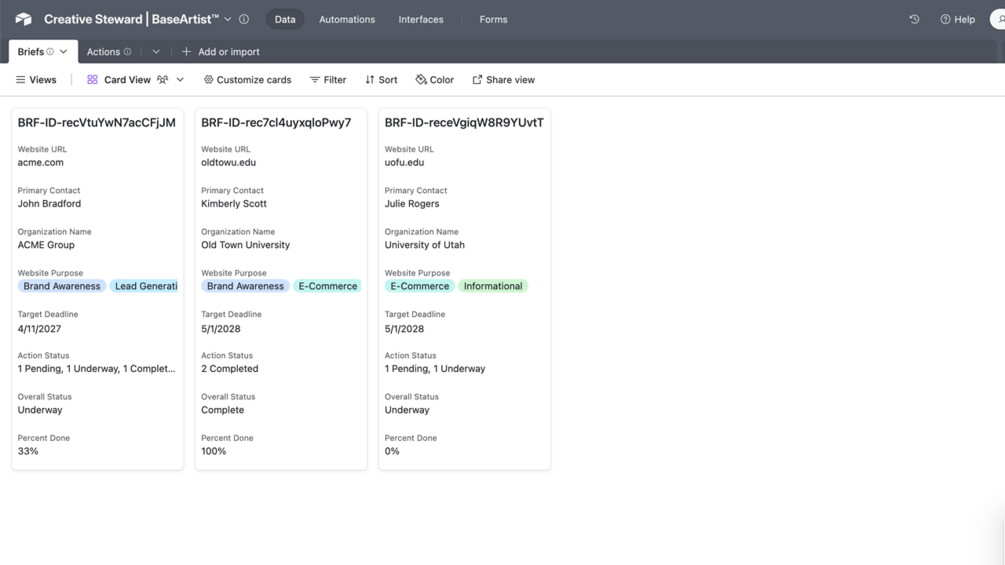Click the Card View collaborators icon
Screen dimensions: 1005x565
pyautogui.click(x=163, y=80)
